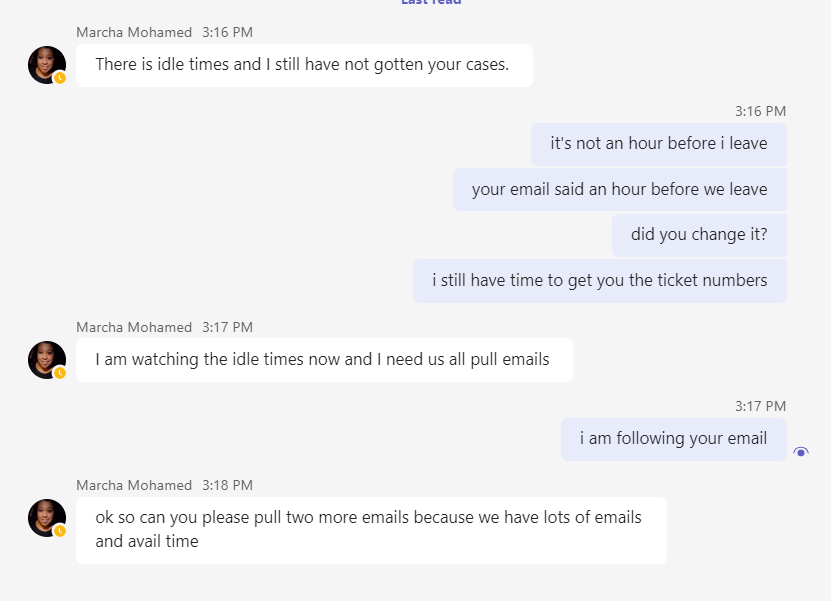Click the "pull two more emails" message
This screenshot has height=601, width=831.
click(370, 529)
